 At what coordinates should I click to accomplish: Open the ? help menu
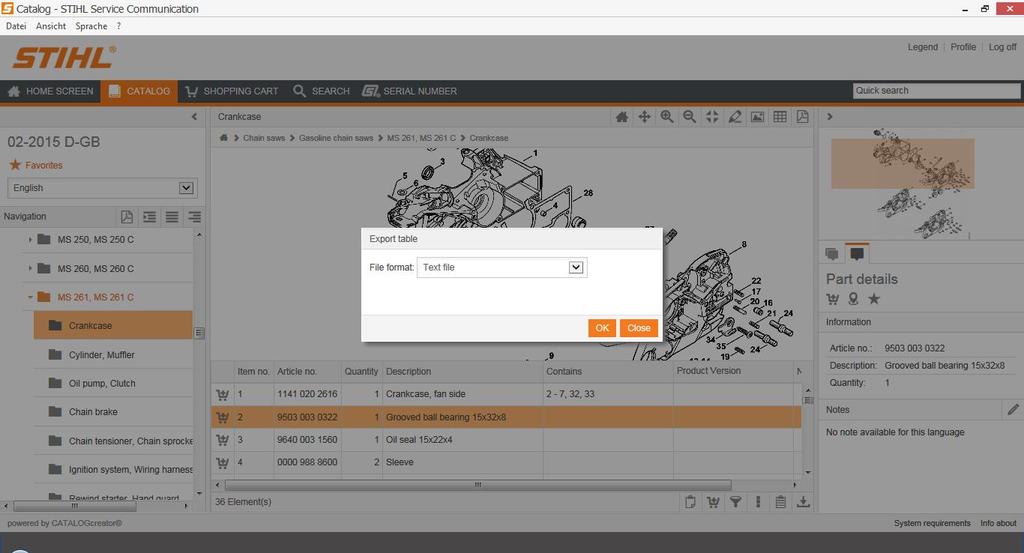[x=119, y=26]
